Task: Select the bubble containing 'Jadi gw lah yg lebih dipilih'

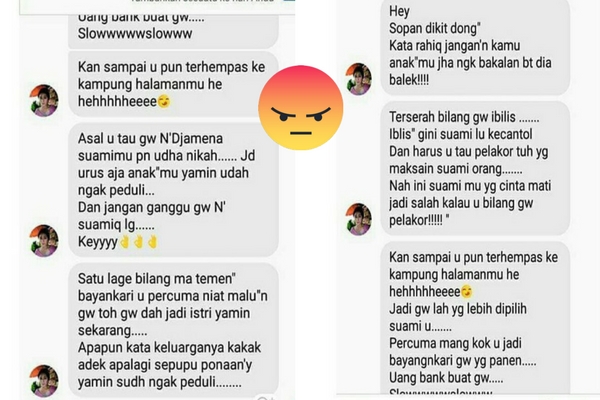Action: click(x=476, y=318)
